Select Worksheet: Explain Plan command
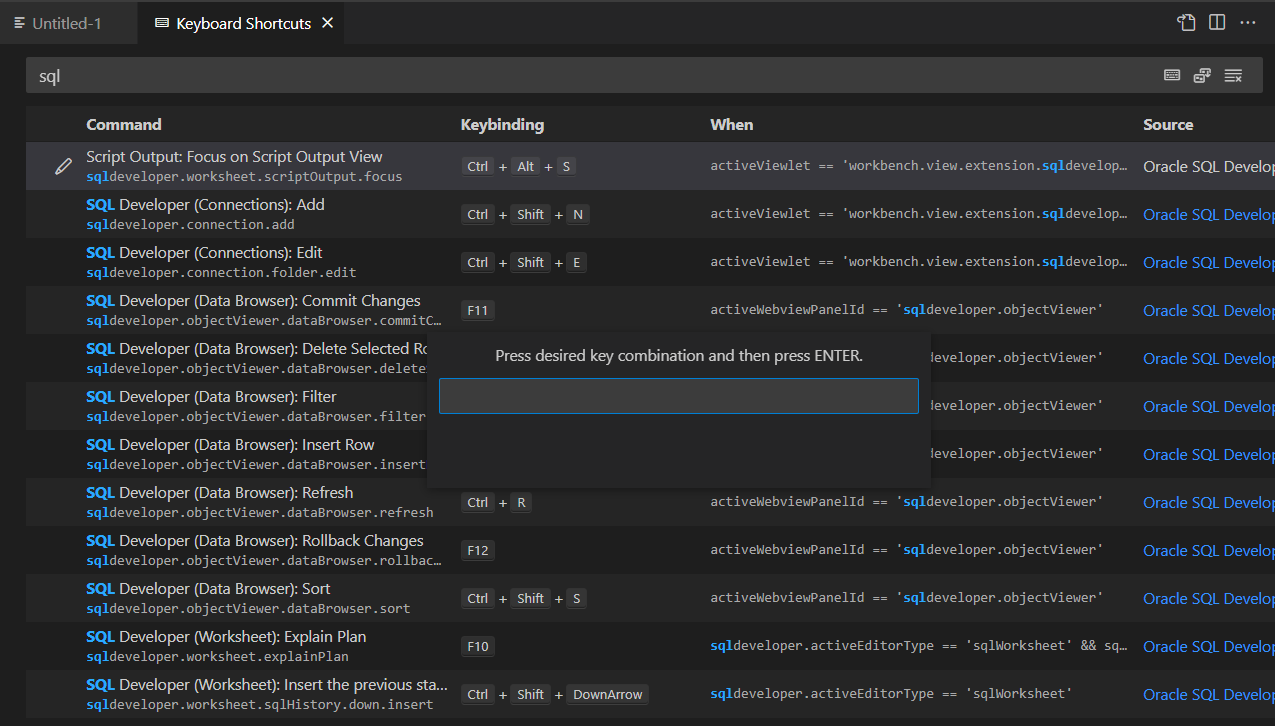The image size is (1275, 726). click(x=226, y=636)
